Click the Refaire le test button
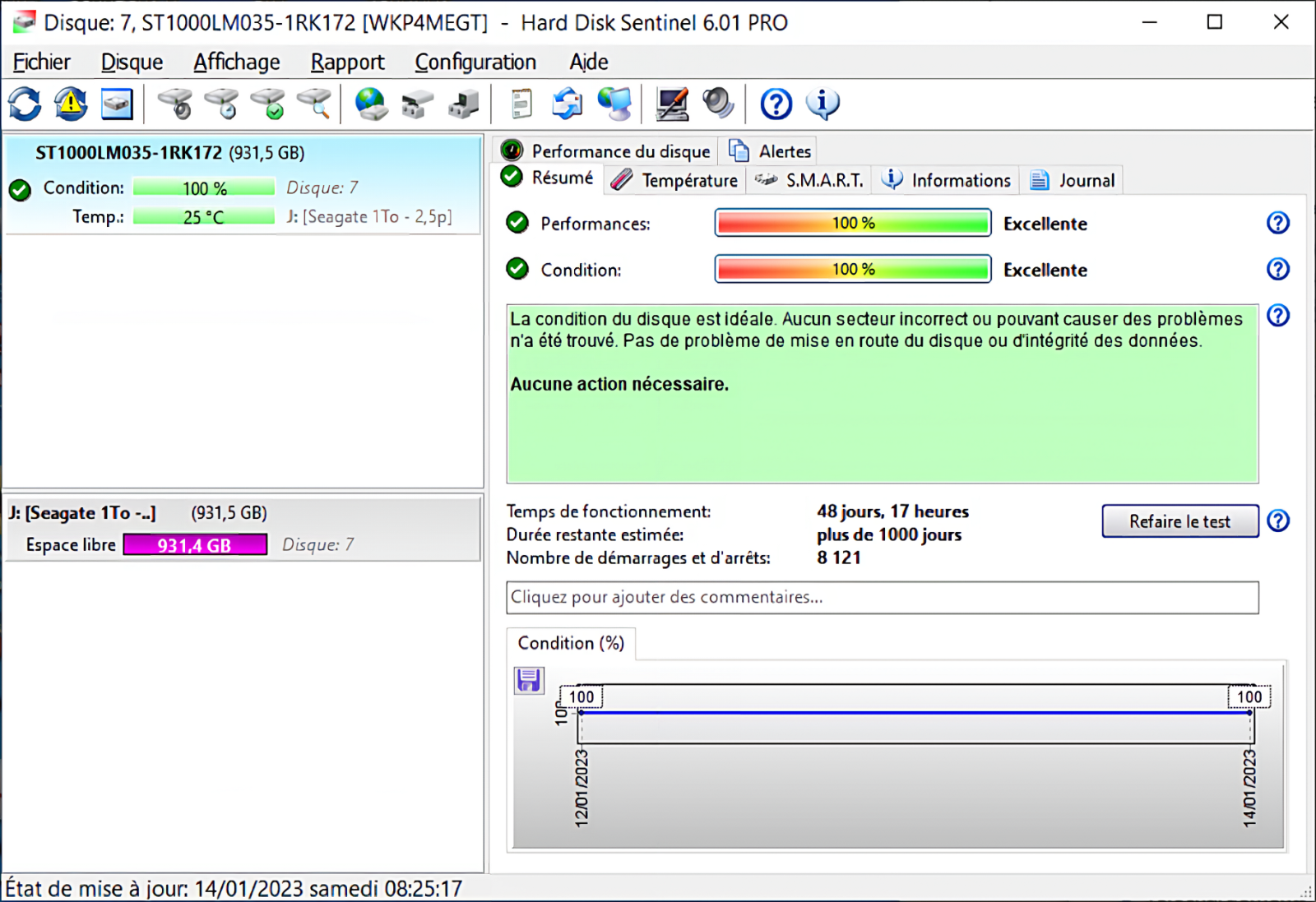 1179,521
